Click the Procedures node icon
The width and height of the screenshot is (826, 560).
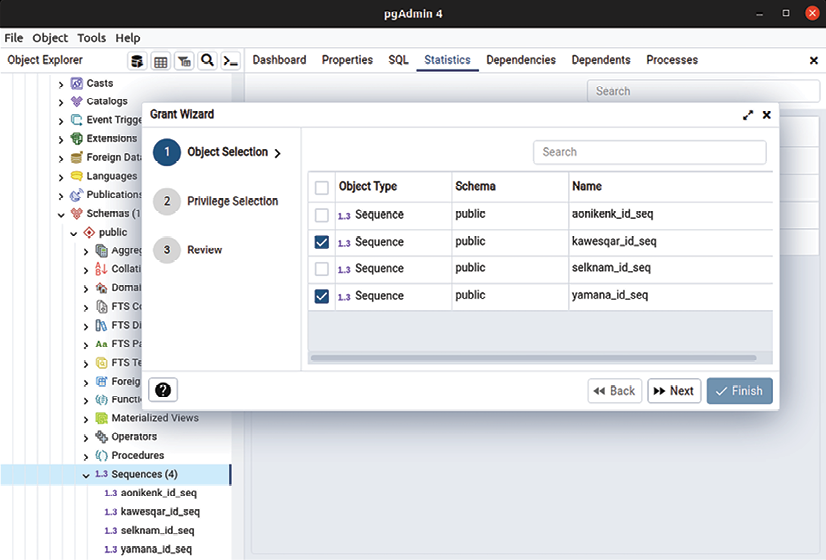tap(102, 456)
